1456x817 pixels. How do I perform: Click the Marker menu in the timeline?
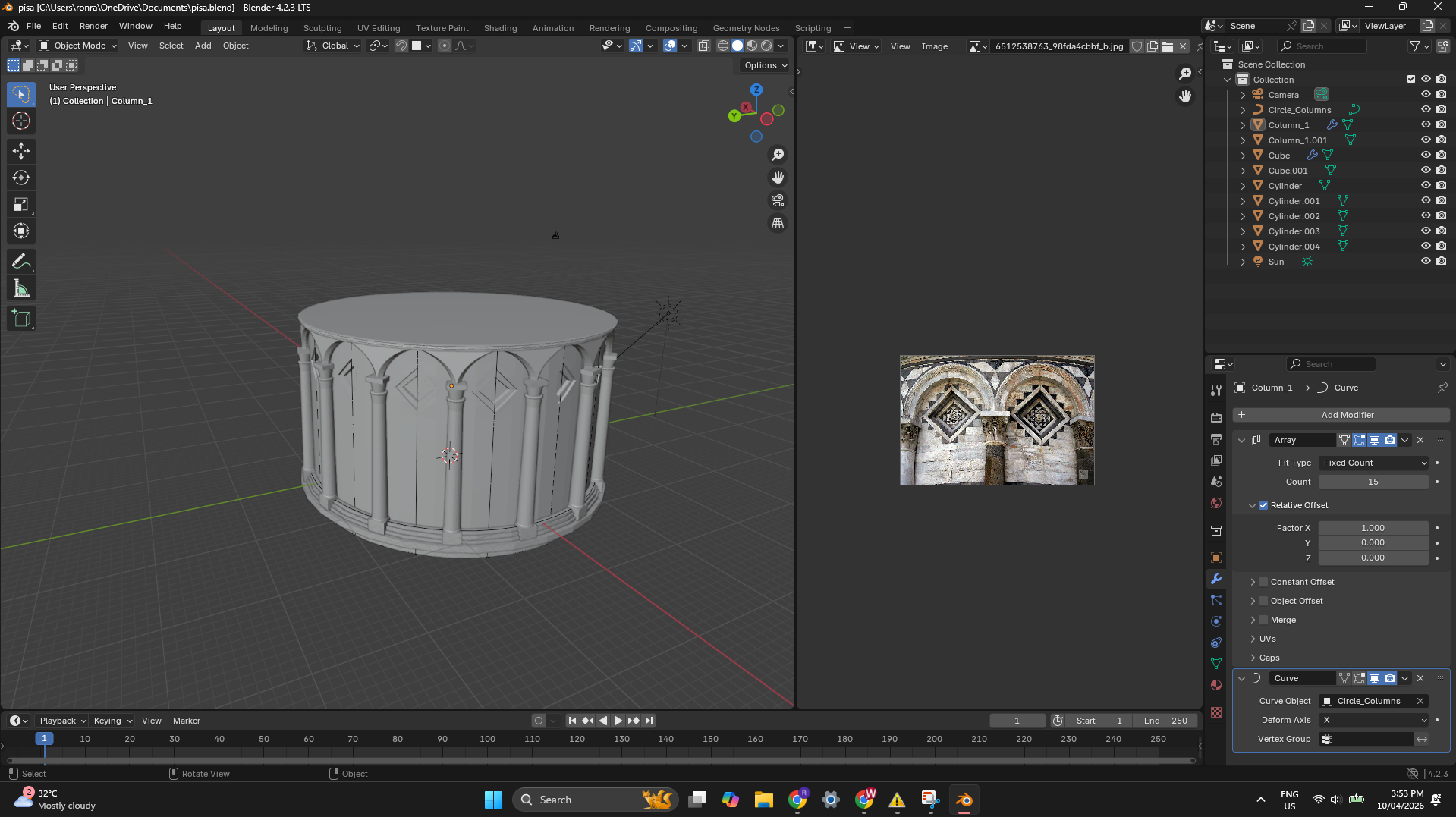(x=187, y=721)
